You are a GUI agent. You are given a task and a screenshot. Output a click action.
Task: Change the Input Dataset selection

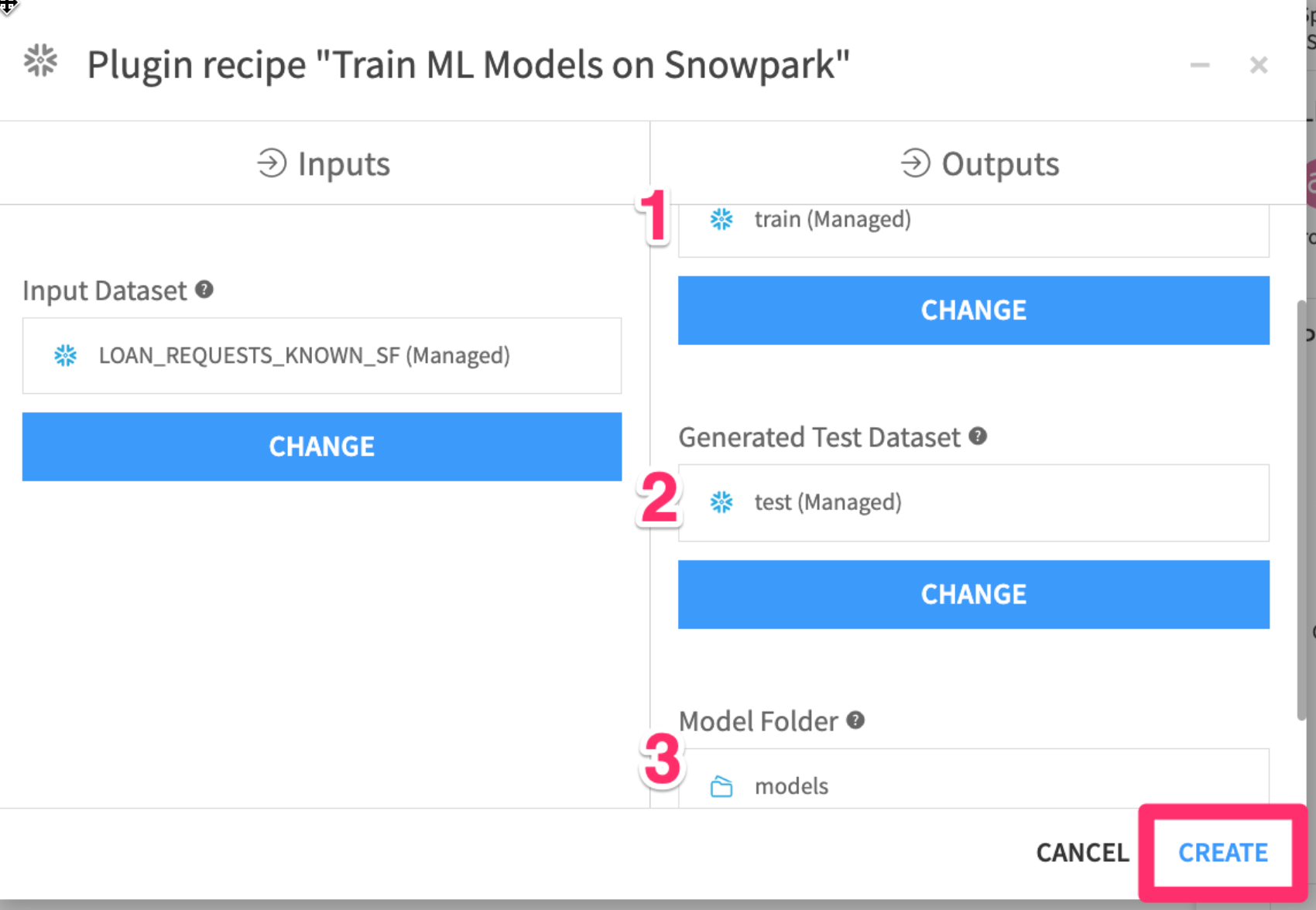(321, 446)
